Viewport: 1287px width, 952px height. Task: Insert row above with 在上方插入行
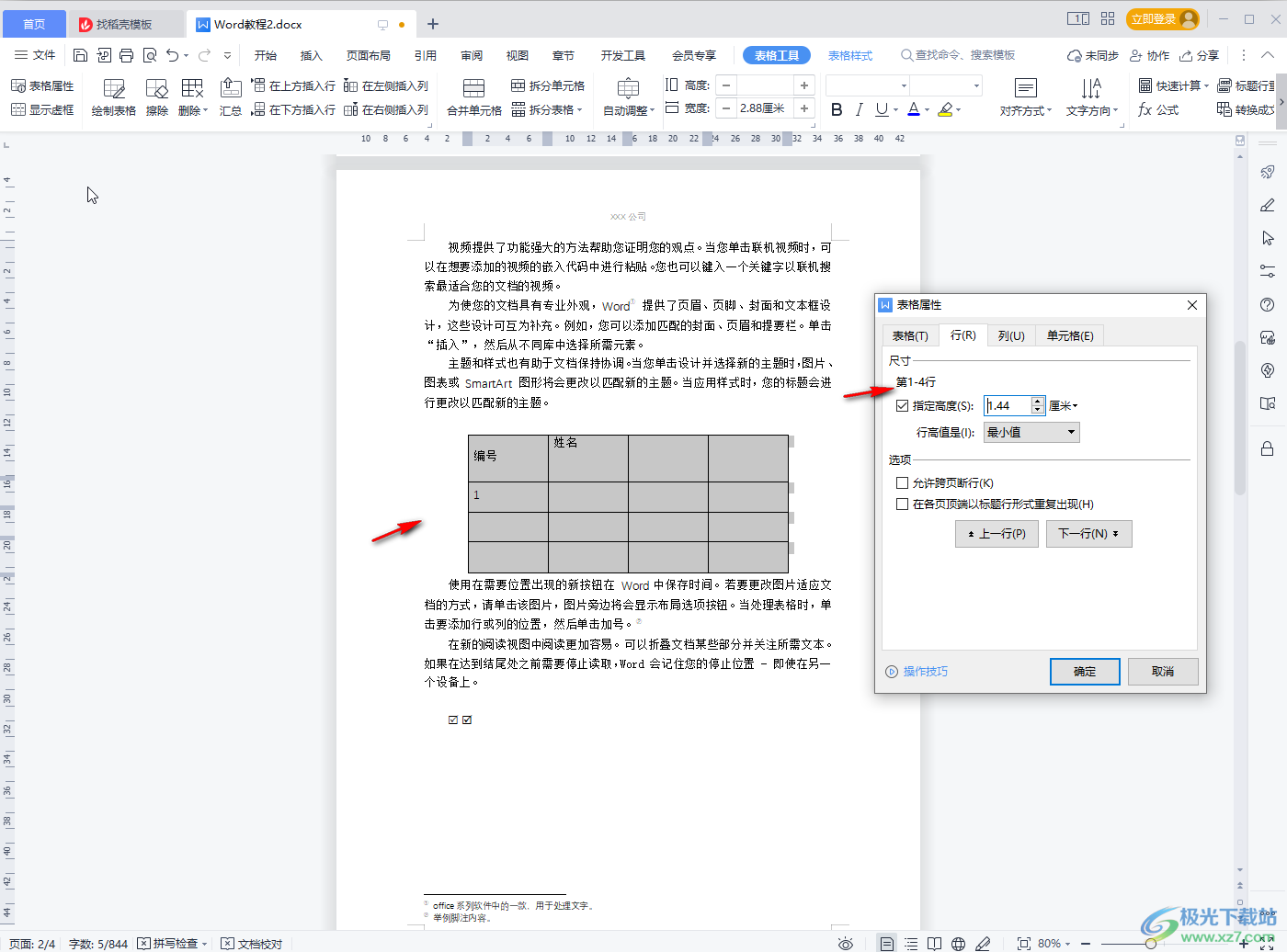click(293, 85)
